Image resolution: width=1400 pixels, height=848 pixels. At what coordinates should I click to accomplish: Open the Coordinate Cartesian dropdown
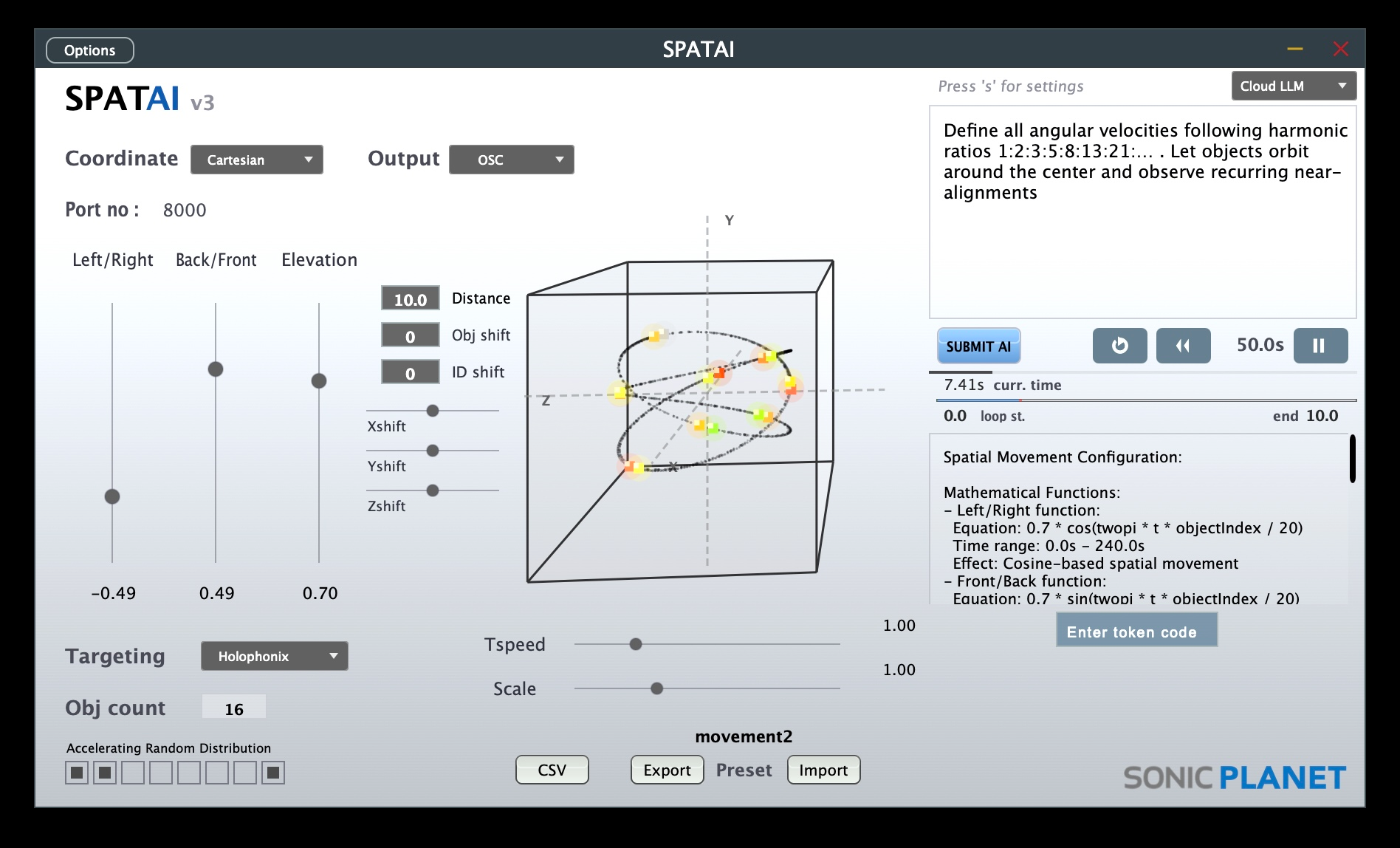(257, 160)
